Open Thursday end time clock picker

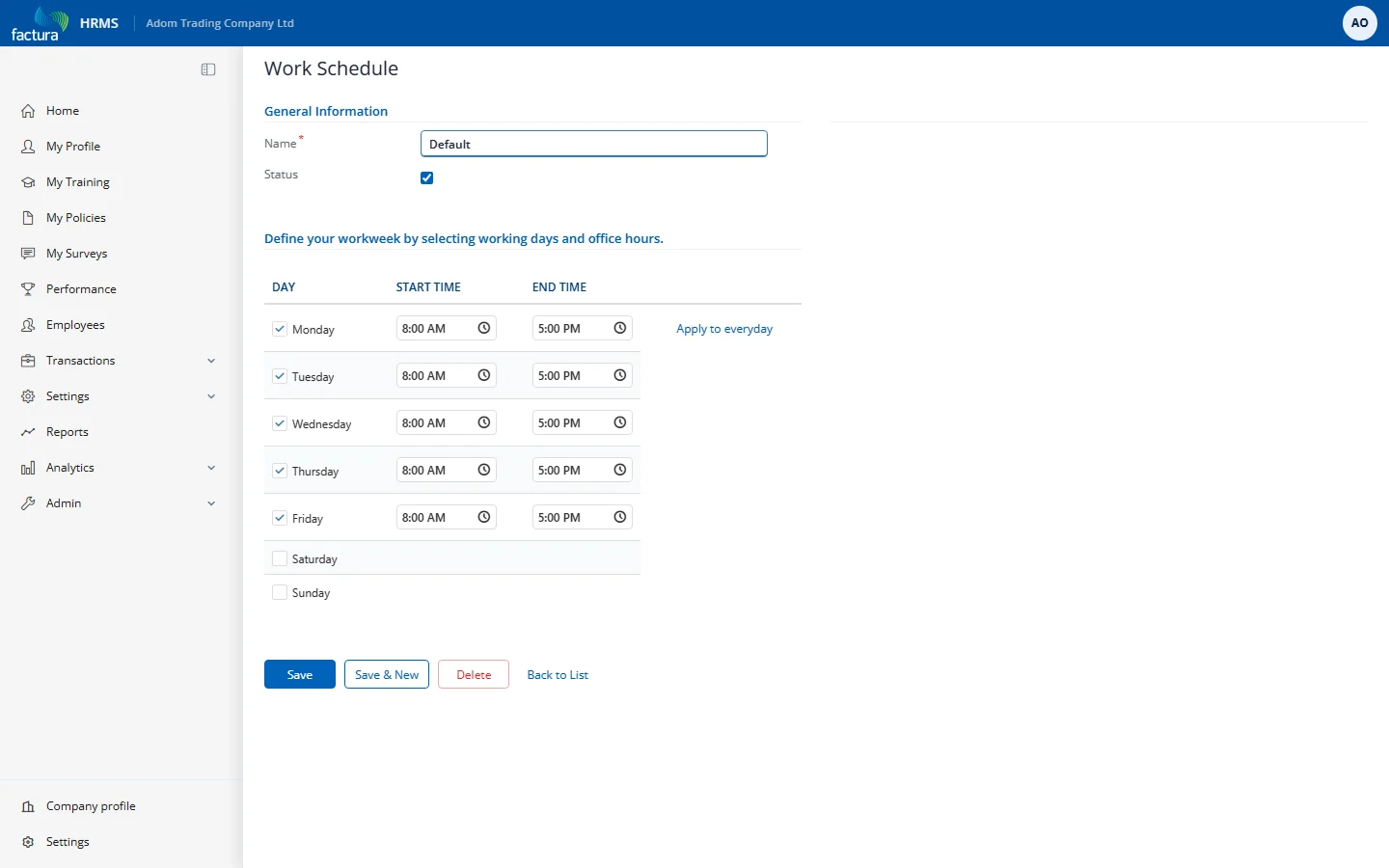(x=620, y=470)
